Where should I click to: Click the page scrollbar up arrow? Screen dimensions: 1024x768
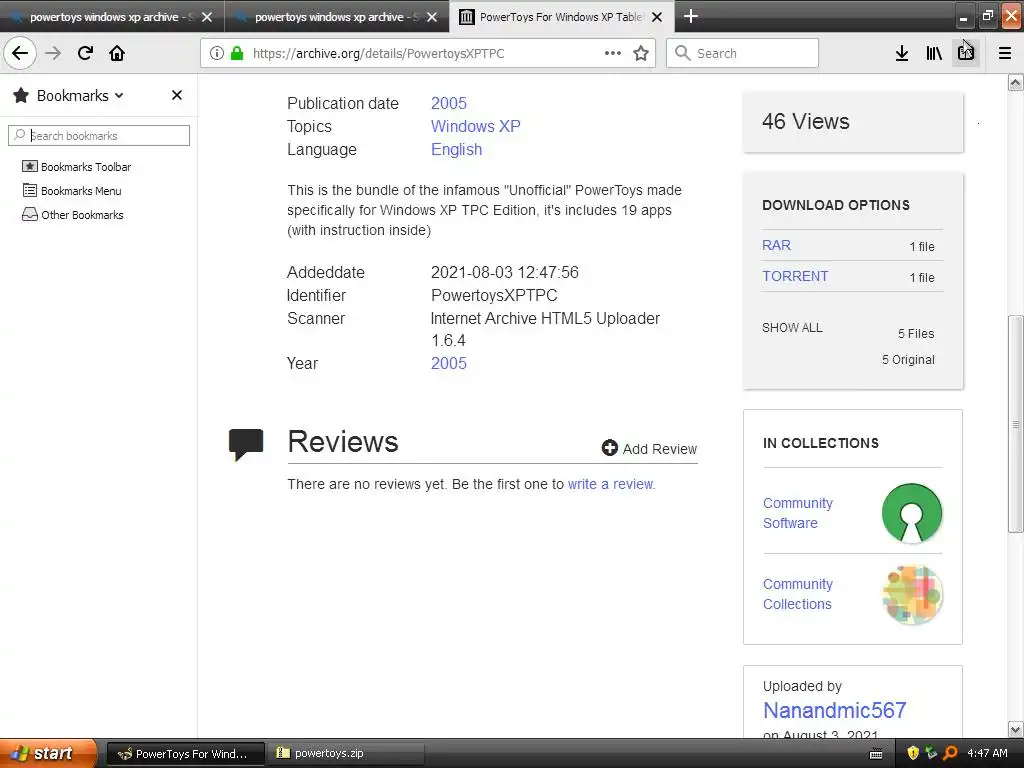pos(1015,82)
